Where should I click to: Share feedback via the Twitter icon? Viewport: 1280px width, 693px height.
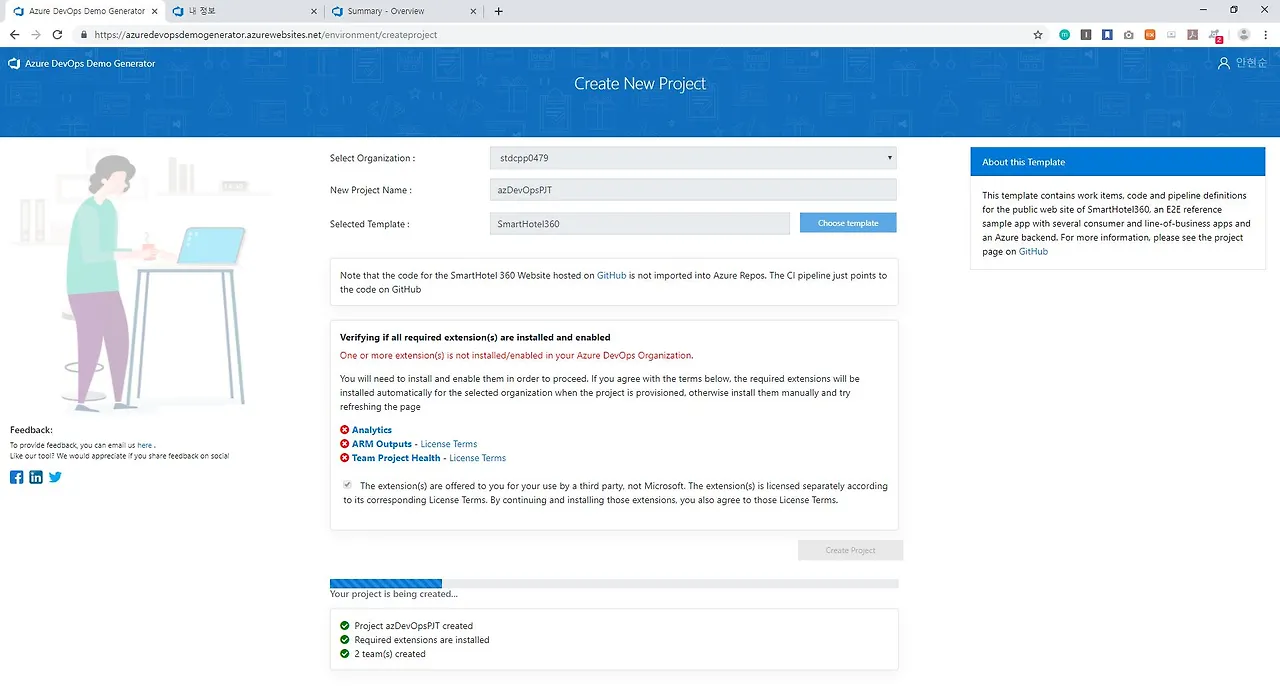click(55, 477)
